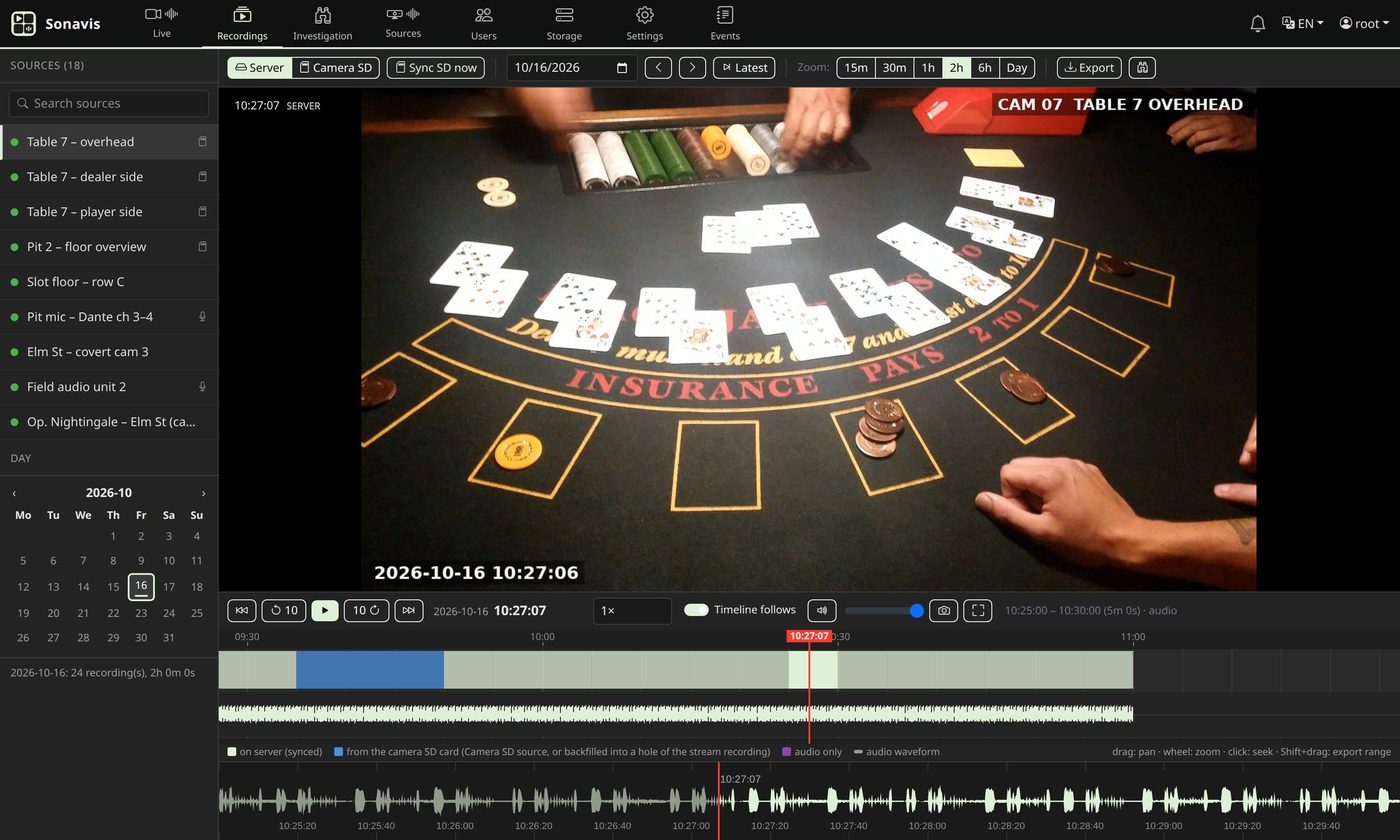Open the Events tab
The height and width of the screenshot is (840, 1400).
pos(725,23)
